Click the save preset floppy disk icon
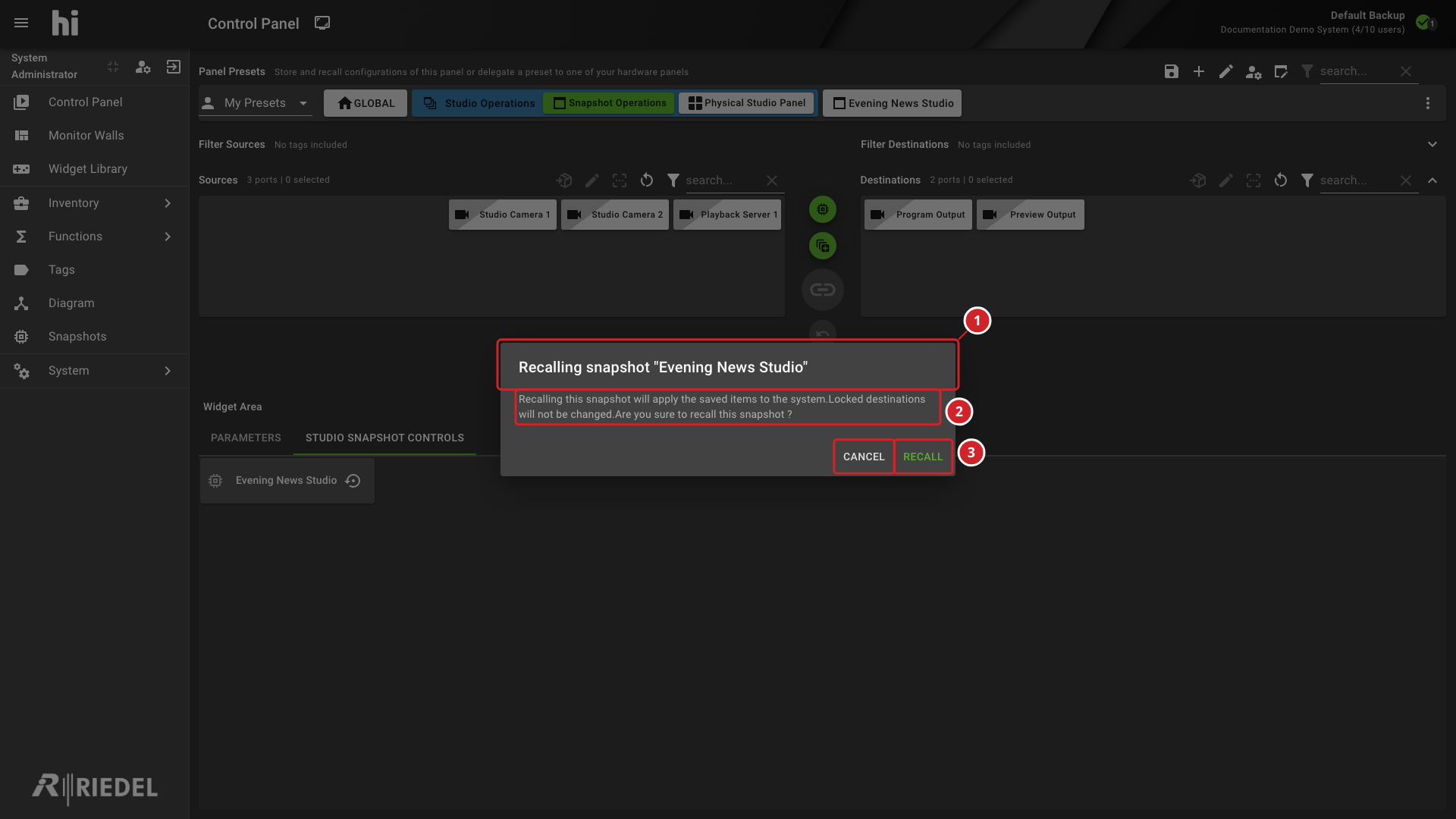The image size is (1456, 819). 1172,71
